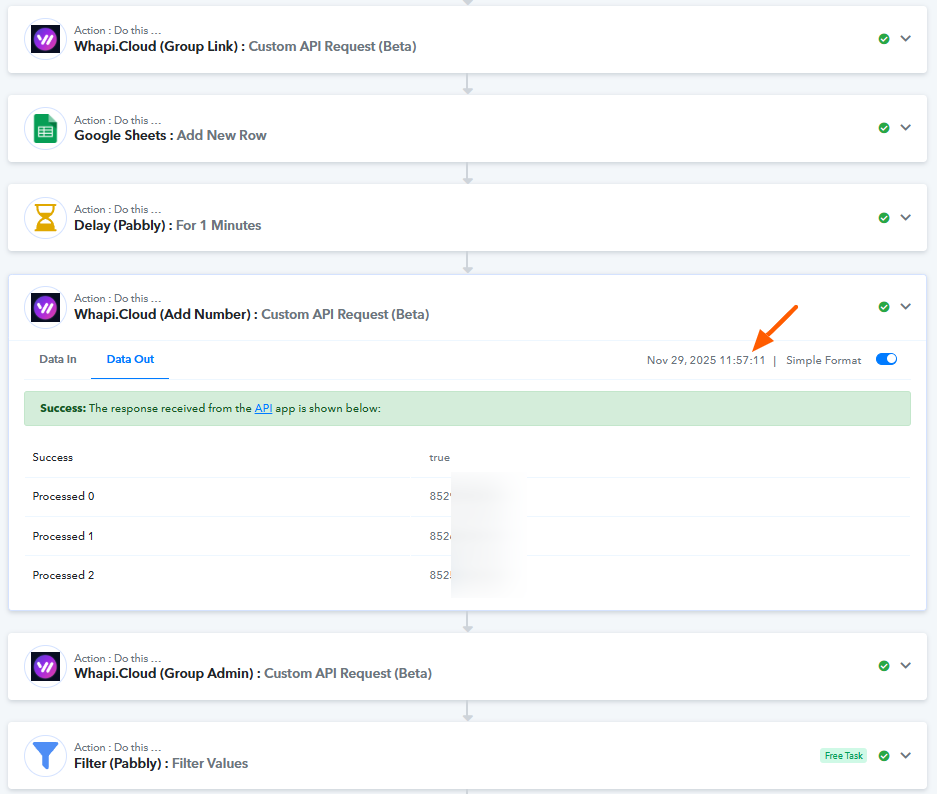Expand the Whapi.Cloud Group Link step
The height and width of the screenshot is (794, 937).
(x=906, y=39)
